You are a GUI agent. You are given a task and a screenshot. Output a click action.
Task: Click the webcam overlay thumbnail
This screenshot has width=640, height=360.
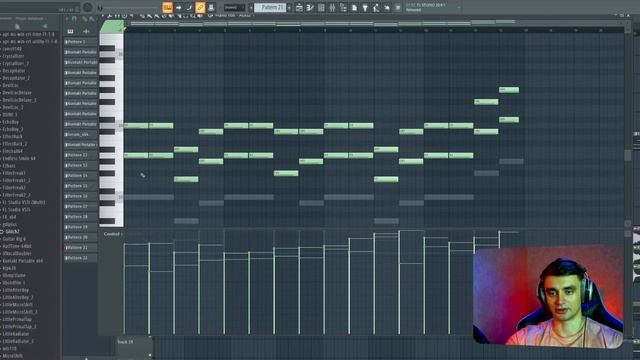548,296
